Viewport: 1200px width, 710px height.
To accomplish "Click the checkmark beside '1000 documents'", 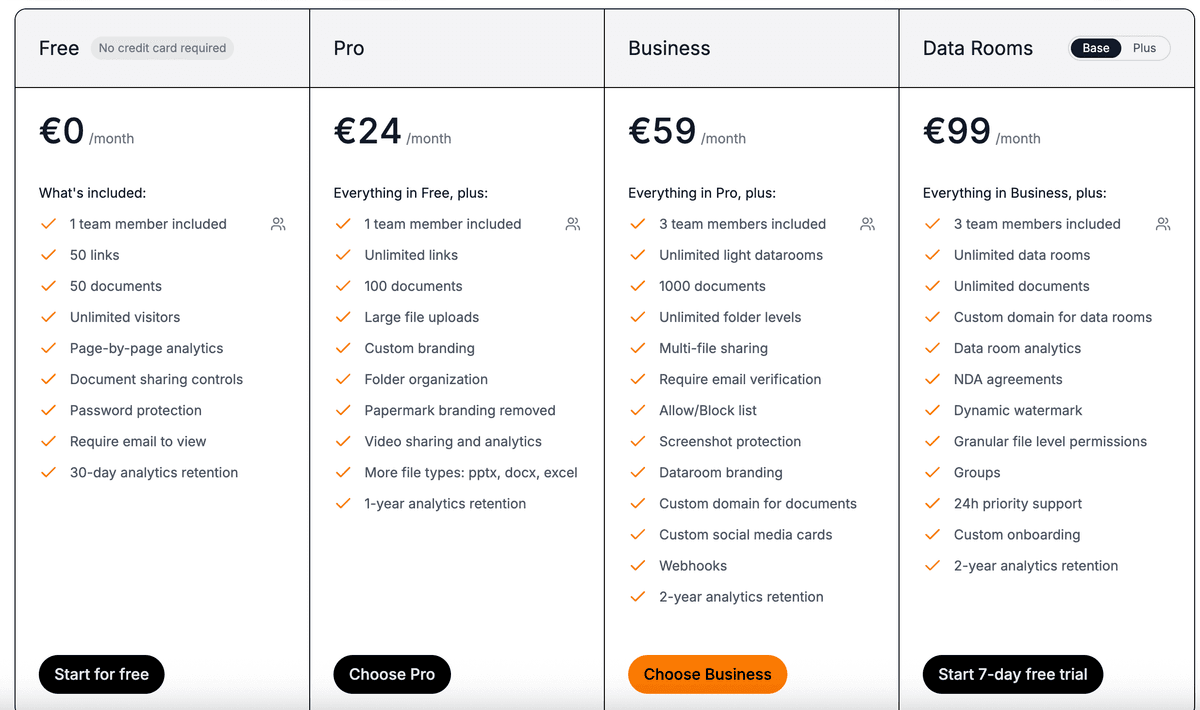I will point(638,286).
